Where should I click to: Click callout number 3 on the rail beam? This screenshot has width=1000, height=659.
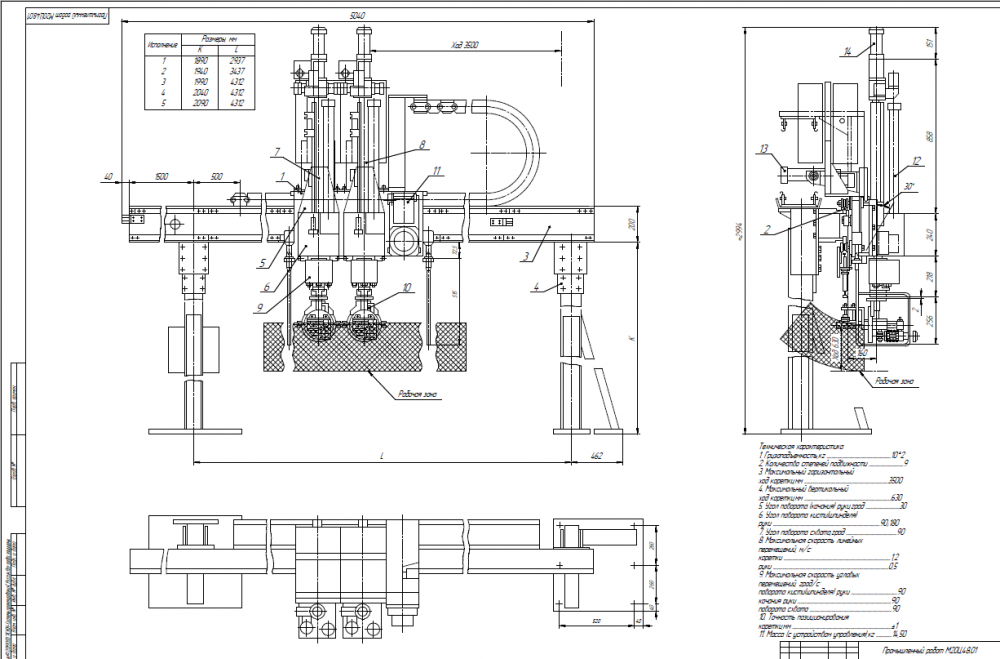[526, 257]
